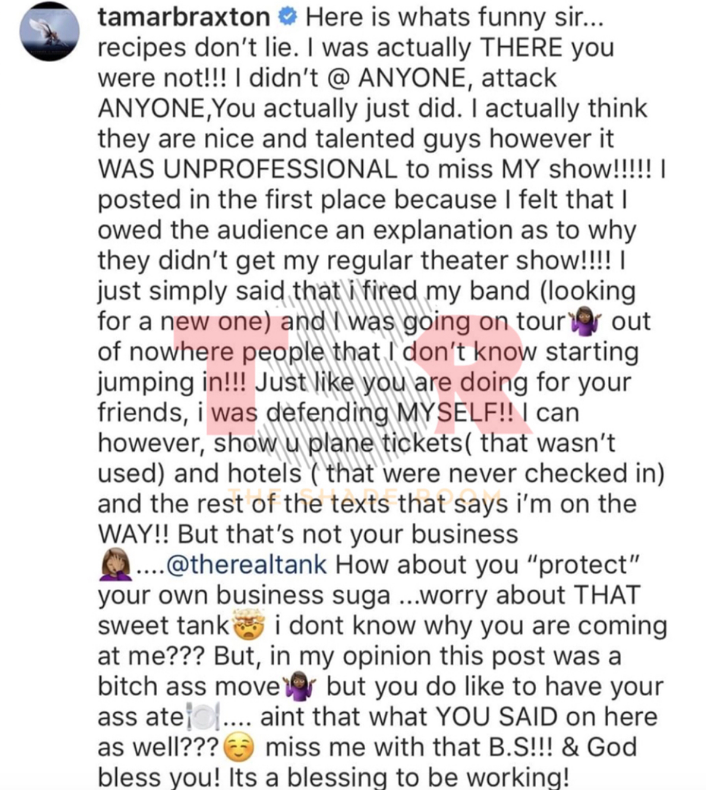
Task: Click the "THE SHADE ROOM" watermark text
Action: tap(364, 496)
